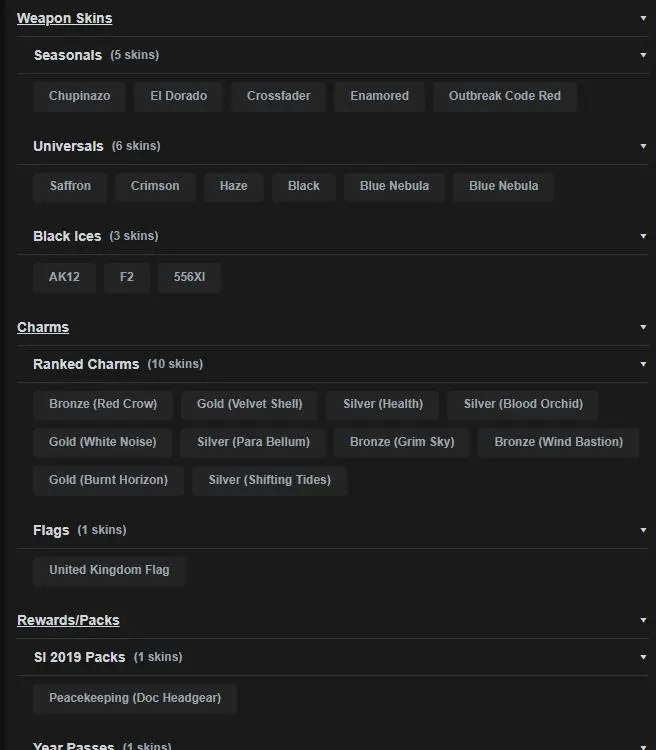Collapse Ranked Charms with its arrow
Viewport: 656px width, 750px height.
(643, 364)
